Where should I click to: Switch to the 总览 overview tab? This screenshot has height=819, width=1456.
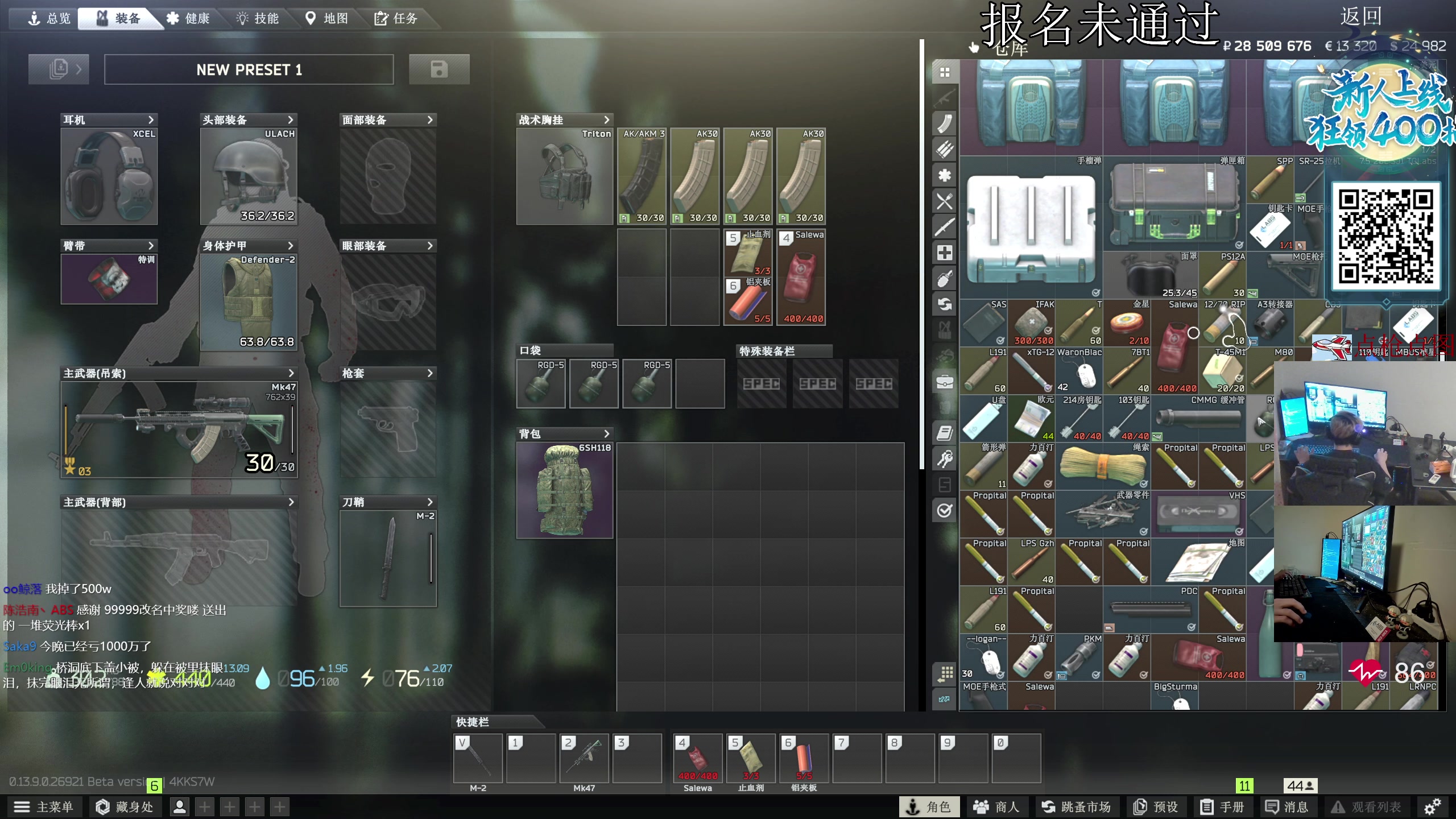coord(49,19)
